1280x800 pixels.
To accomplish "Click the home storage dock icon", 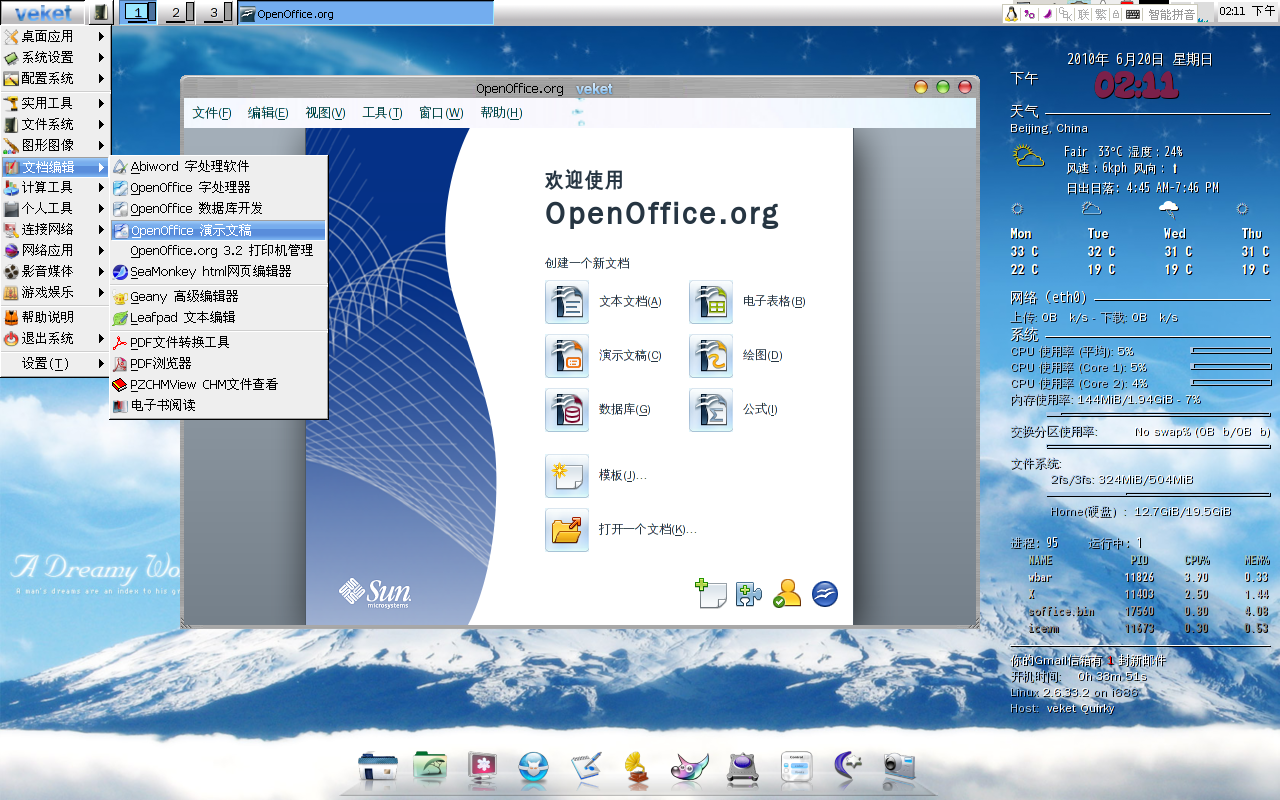I will (378, 767).
